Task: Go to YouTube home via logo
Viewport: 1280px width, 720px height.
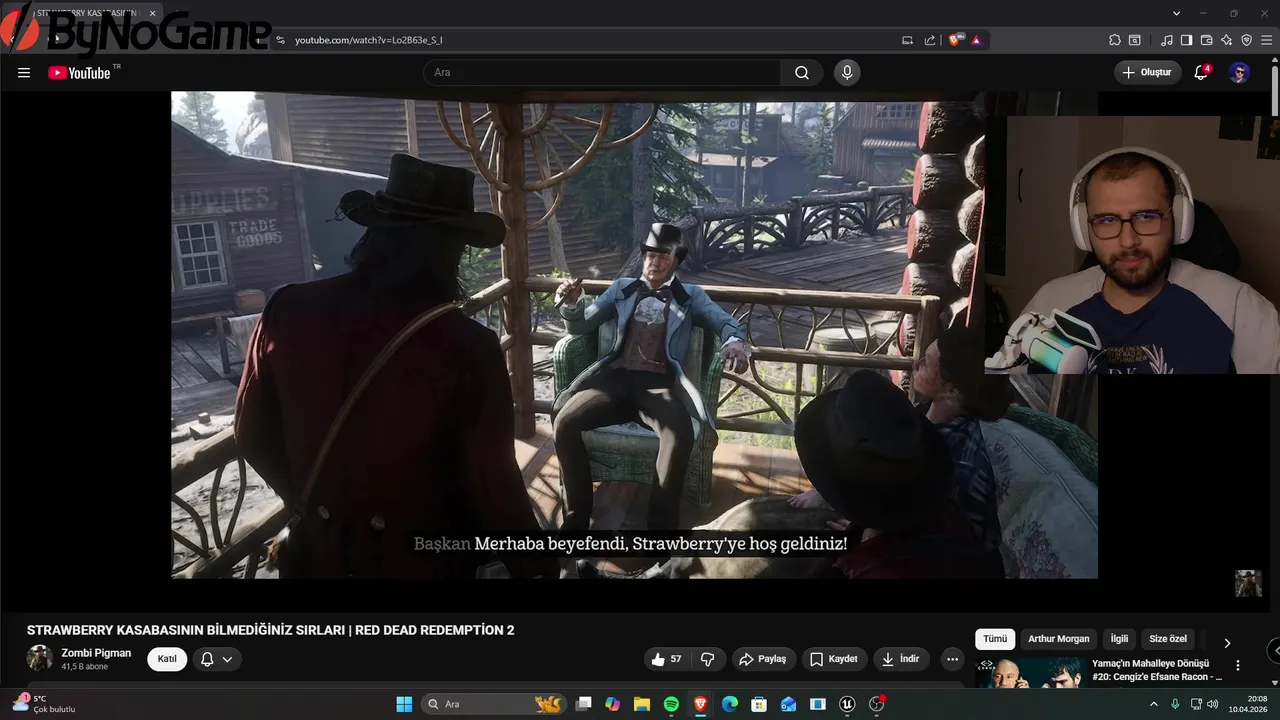Action: [x=79, y=72]
